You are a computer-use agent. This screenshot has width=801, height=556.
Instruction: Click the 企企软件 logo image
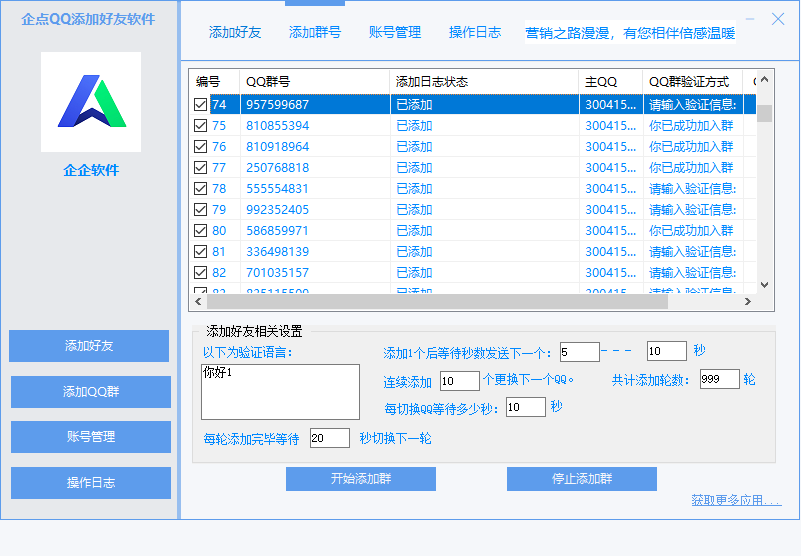(x=91, y=102)
